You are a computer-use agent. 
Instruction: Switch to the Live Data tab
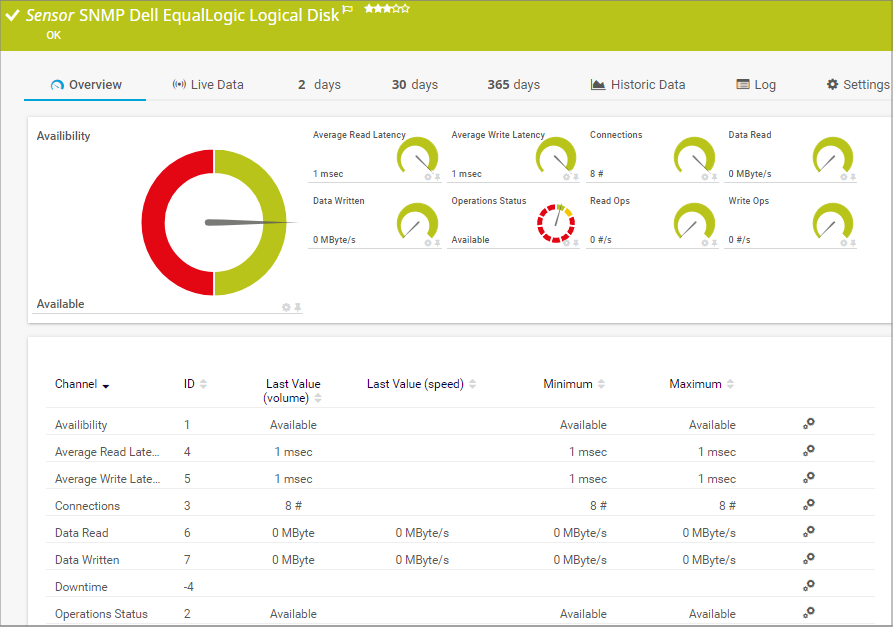point(208,85)
